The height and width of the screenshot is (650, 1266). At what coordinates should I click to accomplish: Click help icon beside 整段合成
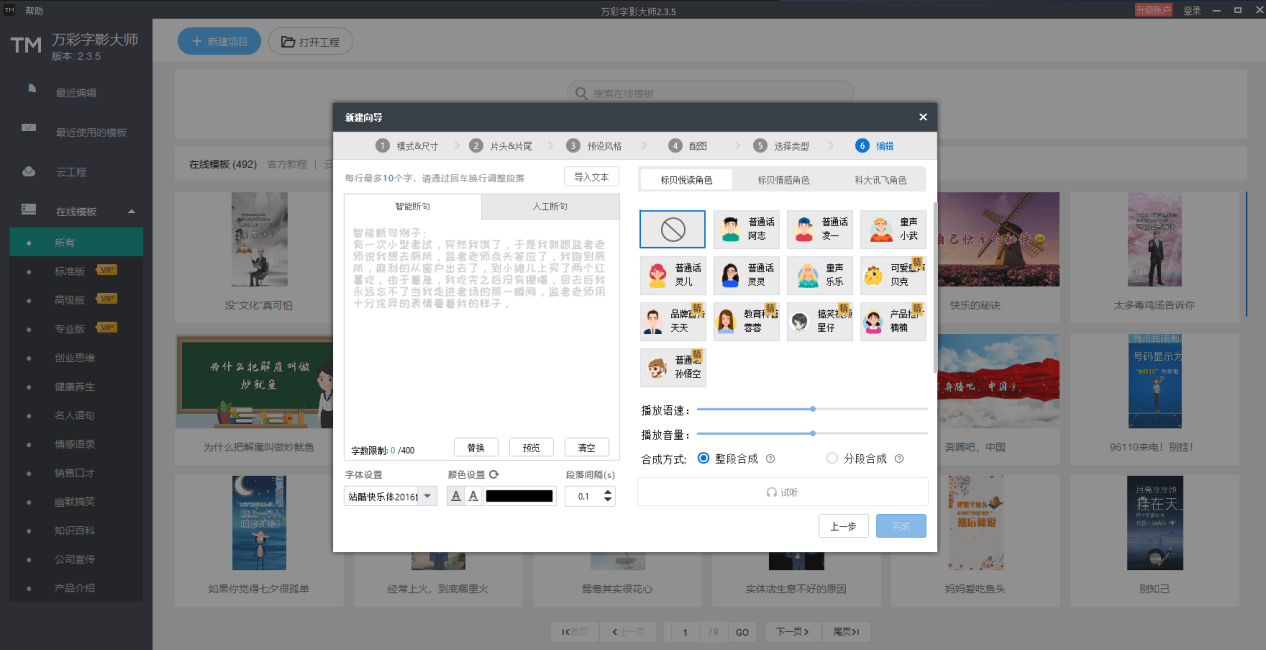(770, 459)
